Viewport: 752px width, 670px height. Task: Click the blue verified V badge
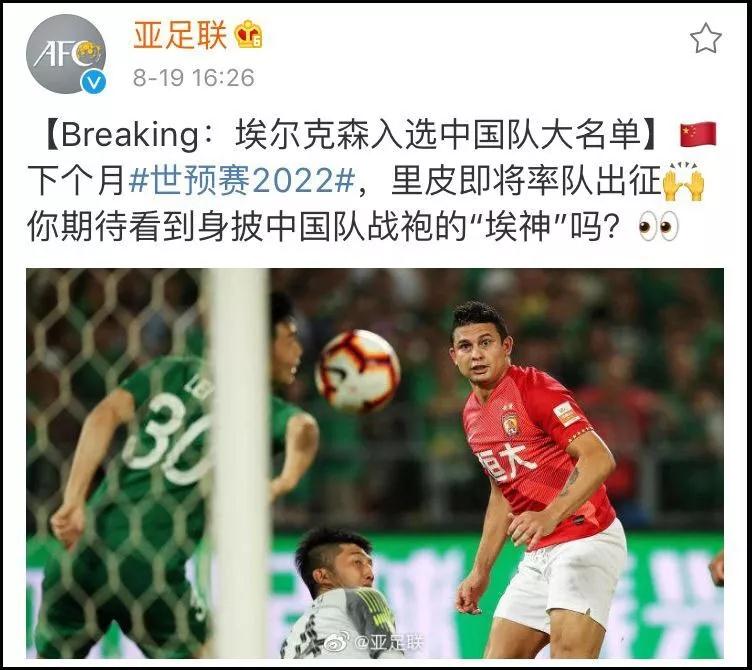pyautogui.click(x=93, y=82)
